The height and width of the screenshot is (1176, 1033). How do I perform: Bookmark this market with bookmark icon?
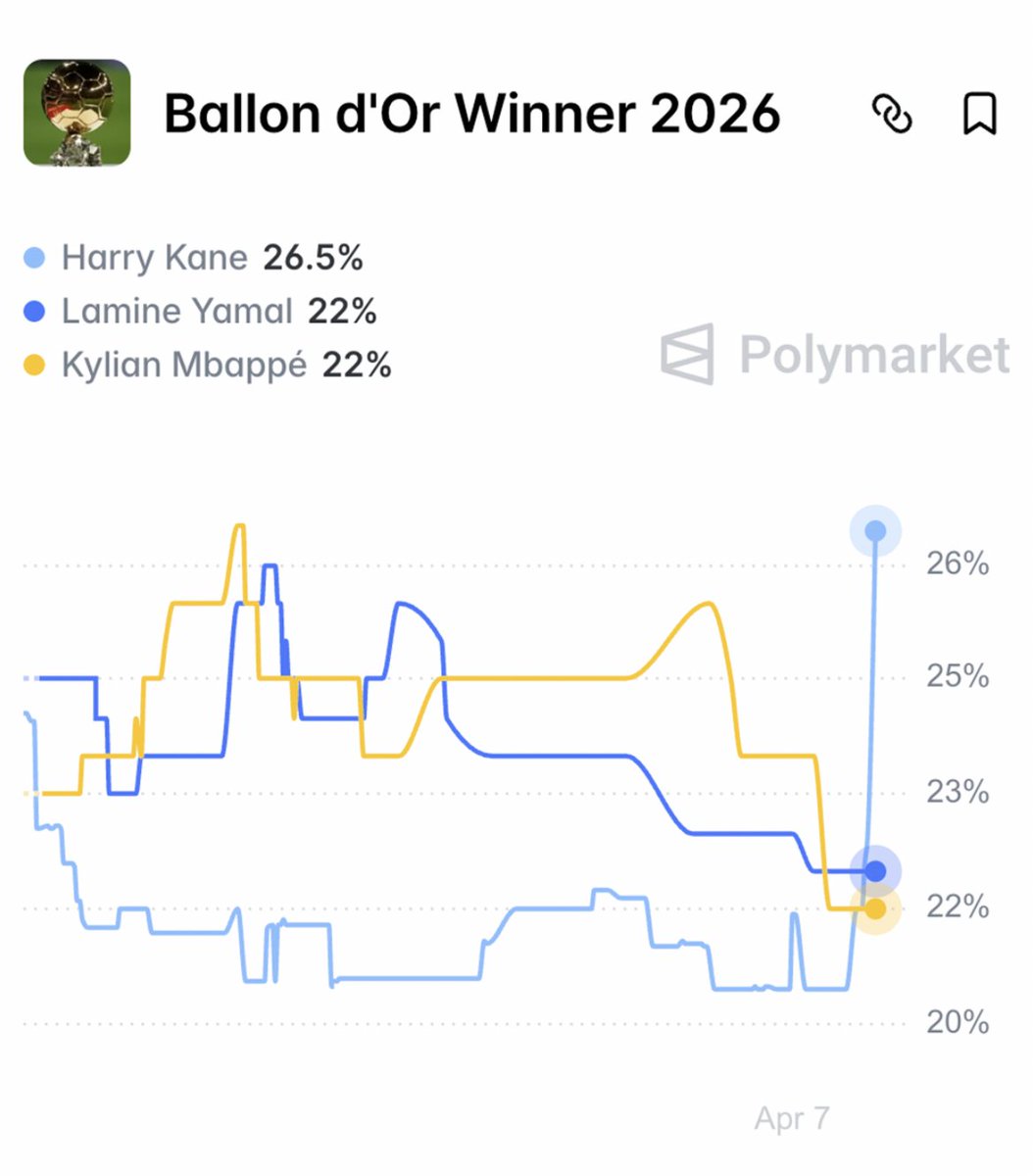pyautogui.click(x=979, y=114)
